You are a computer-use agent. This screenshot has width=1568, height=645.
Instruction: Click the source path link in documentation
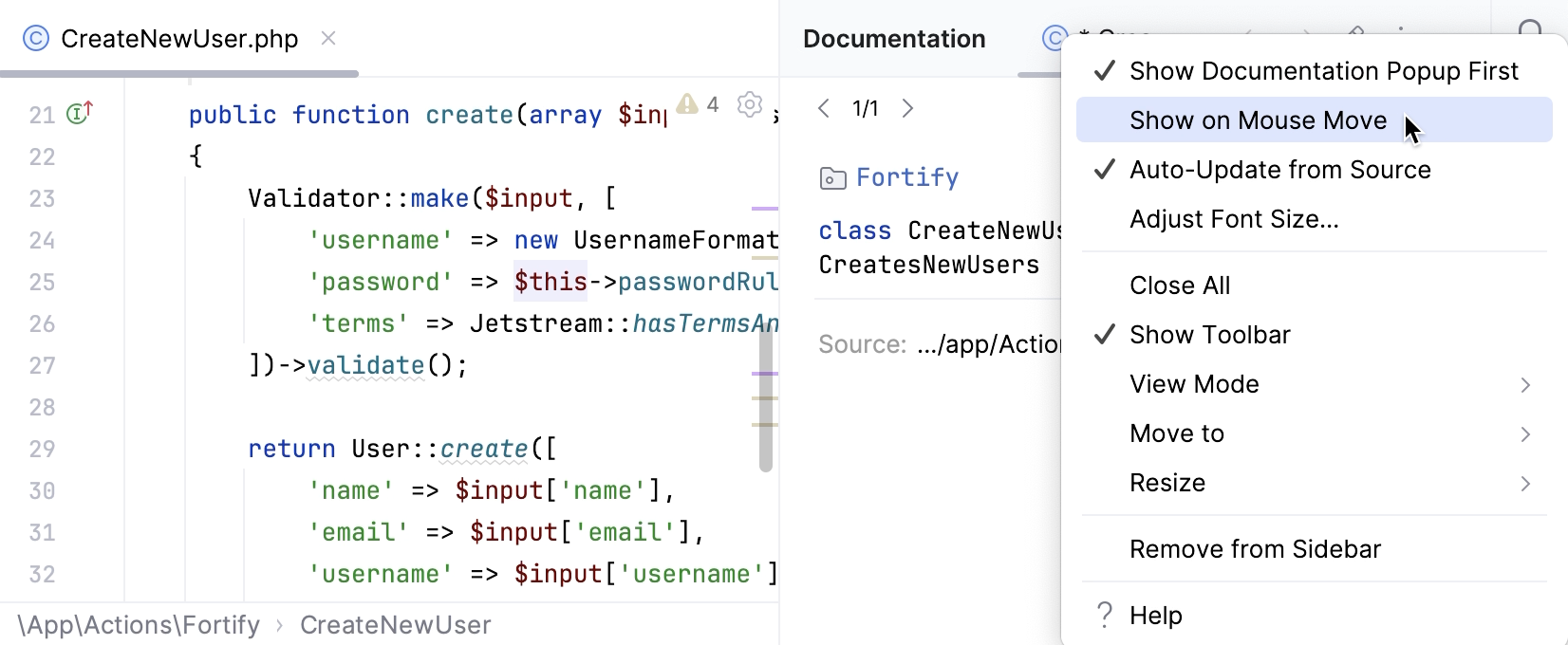click(989, 344)
